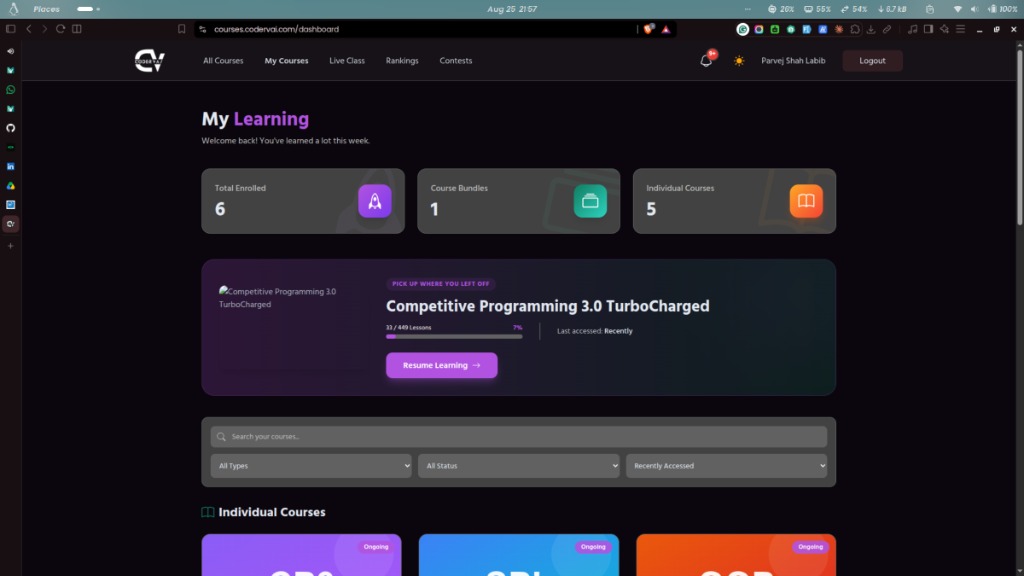Select the active CoderVai vertical tab
Viewport: 1024px width, 576px height.
[x=10, y=224]
